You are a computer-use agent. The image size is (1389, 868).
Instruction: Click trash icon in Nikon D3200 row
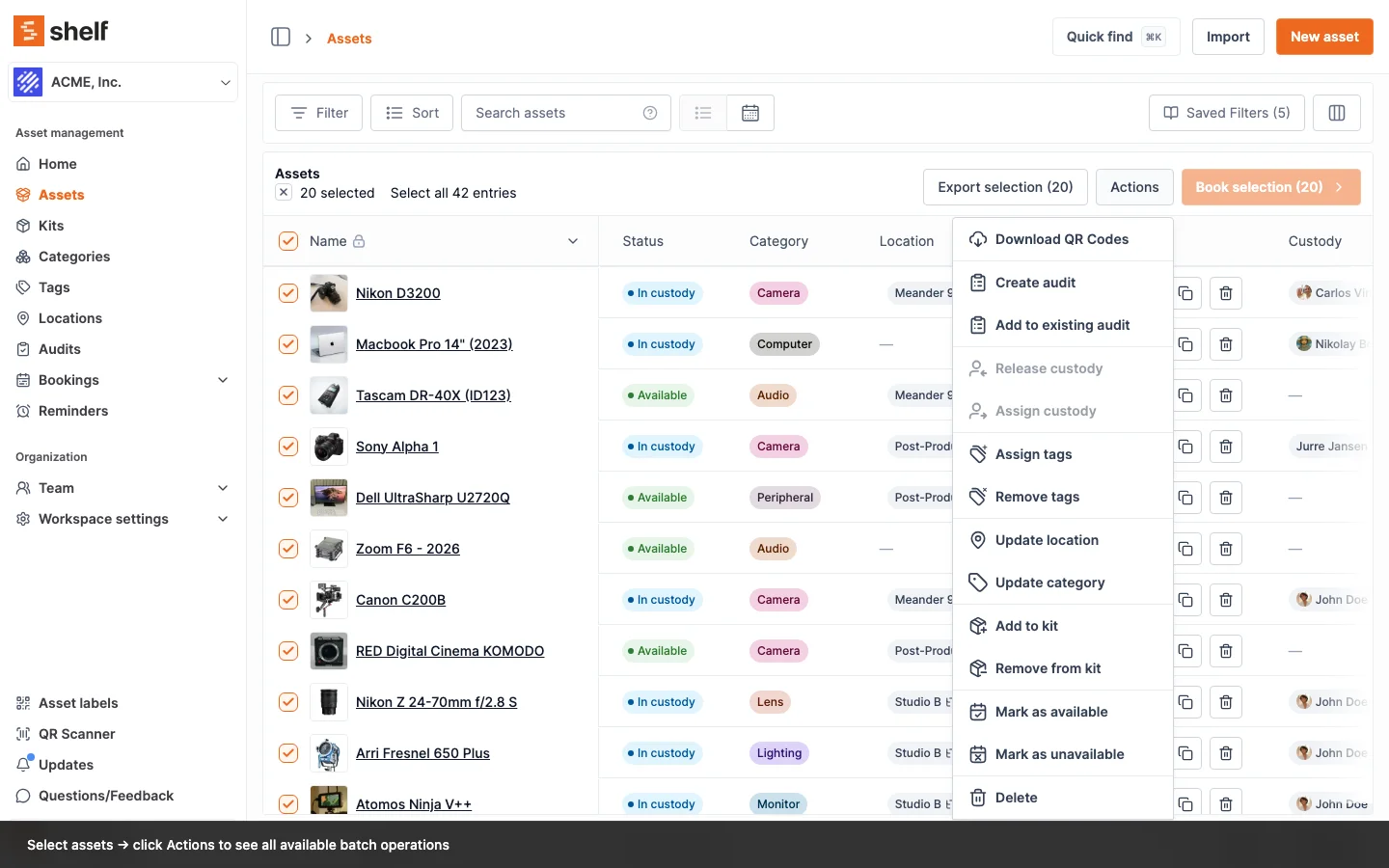click(1225, 293)
